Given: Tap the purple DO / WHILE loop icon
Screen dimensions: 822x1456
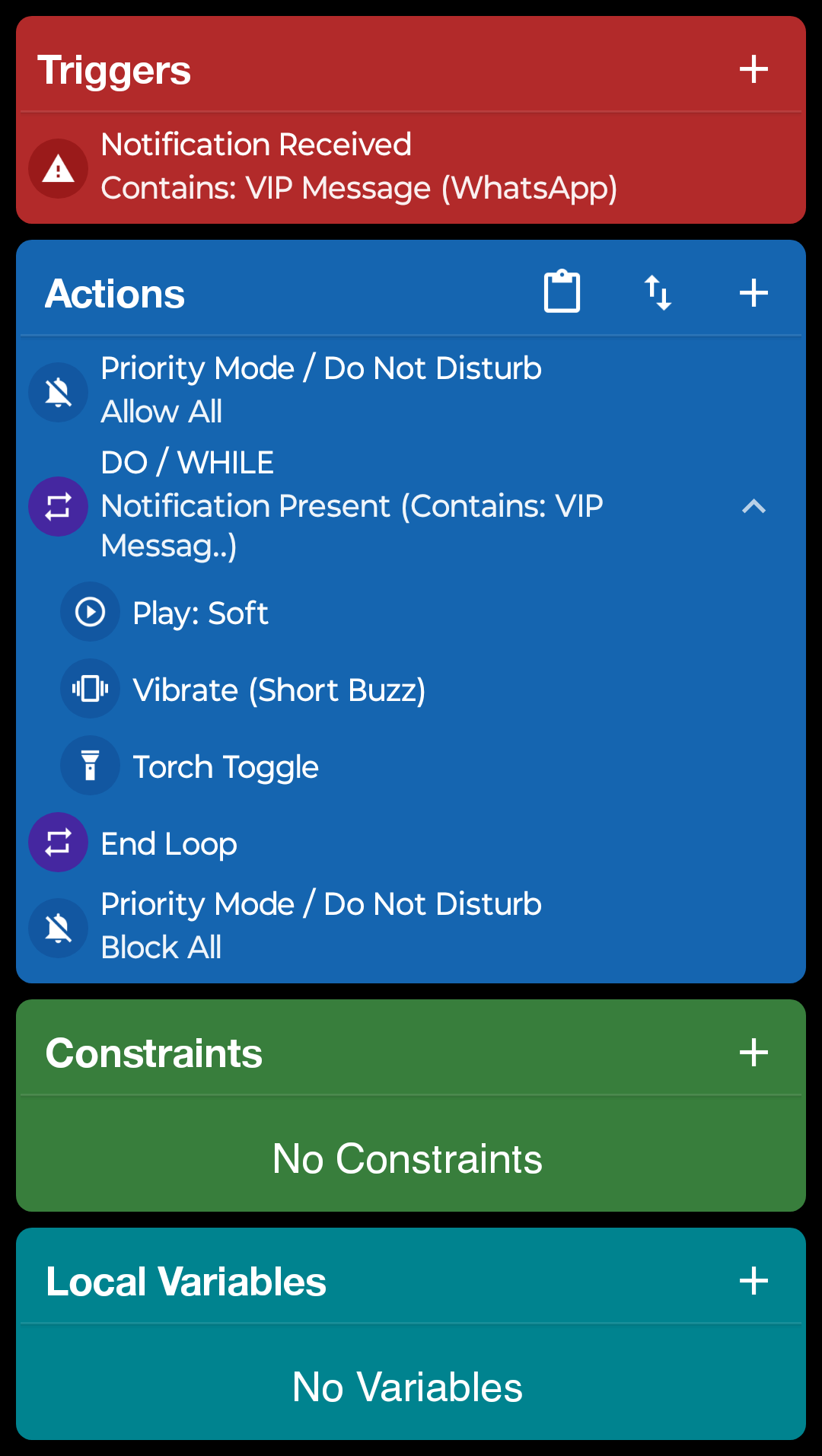Looking at the screenshot, I should click(x=59, y=506).
